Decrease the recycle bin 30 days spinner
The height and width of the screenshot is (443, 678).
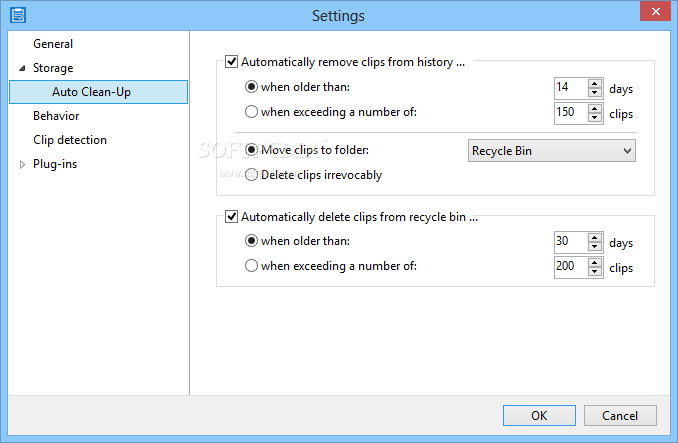click(x=595, y=247)
